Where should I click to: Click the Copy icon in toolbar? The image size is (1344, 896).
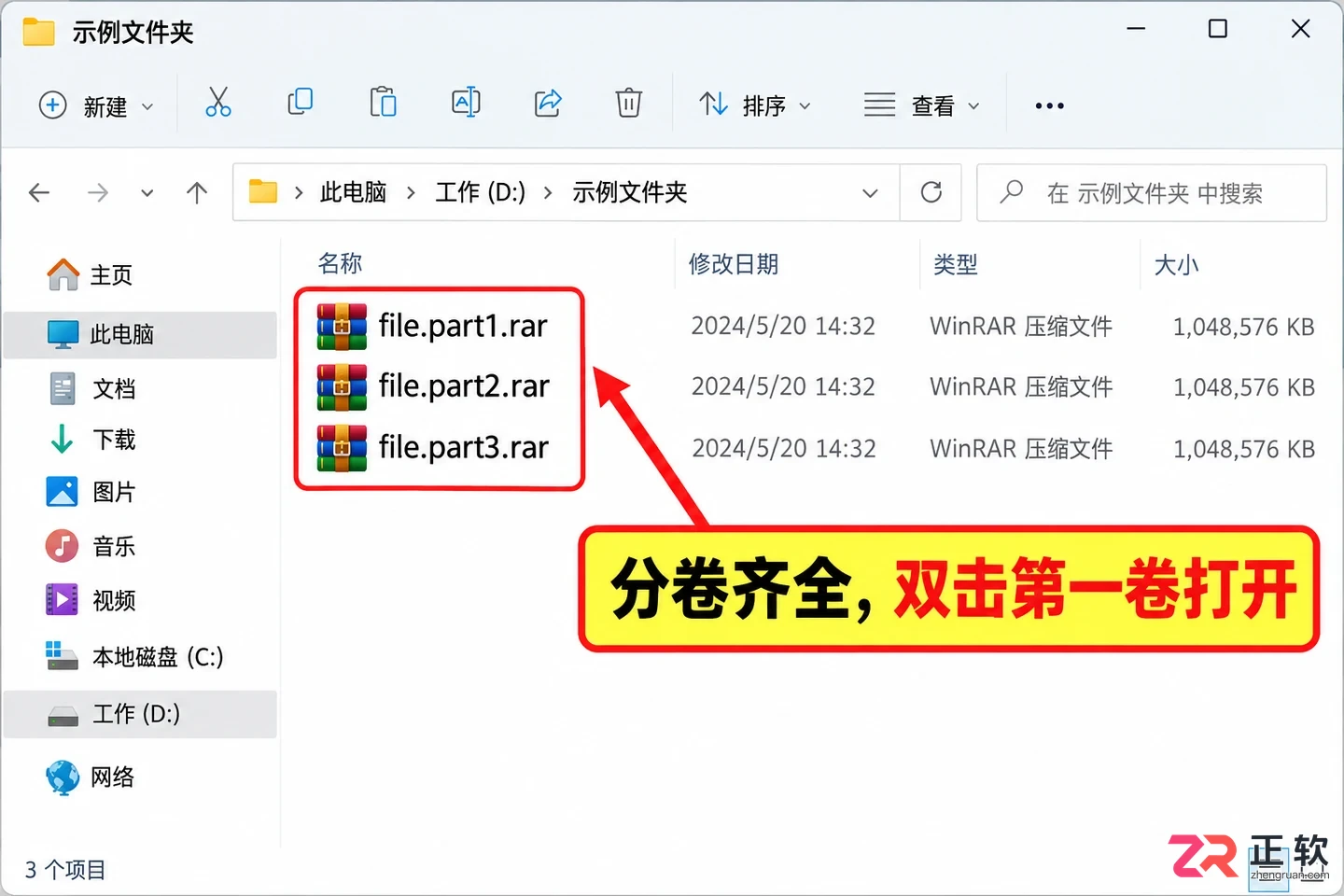point(300,102)
